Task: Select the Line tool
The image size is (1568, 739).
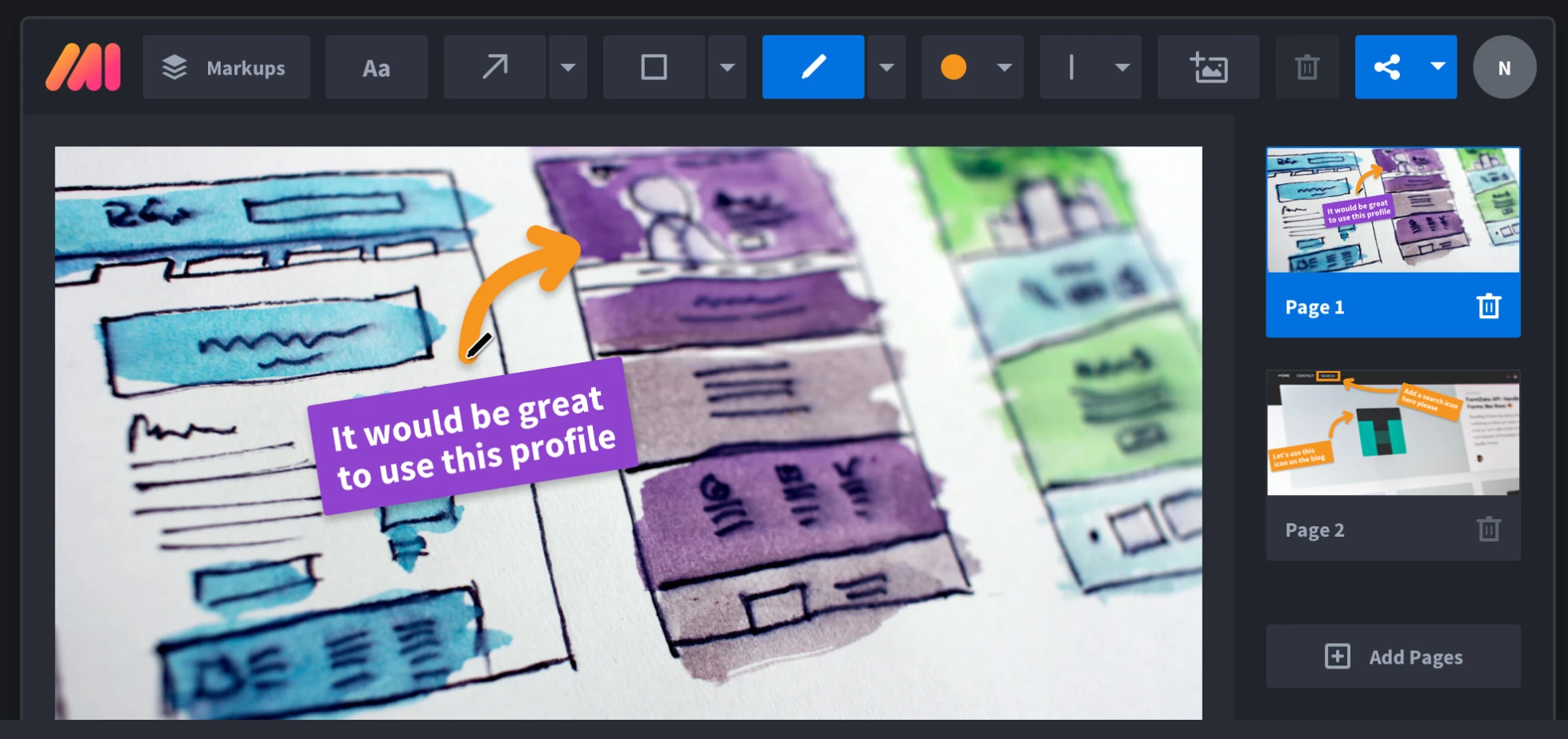Action: 1071,67
